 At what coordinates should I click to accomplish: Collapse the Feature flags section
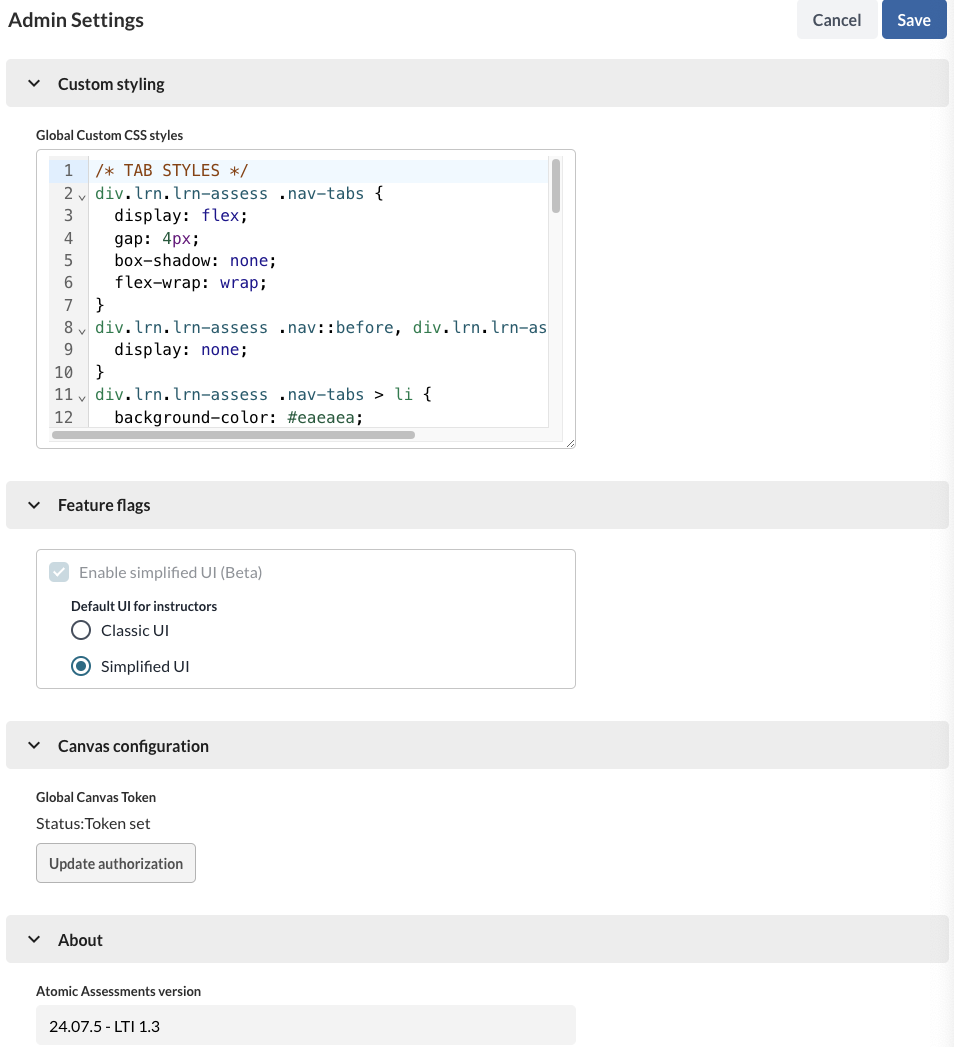[35, 505]
